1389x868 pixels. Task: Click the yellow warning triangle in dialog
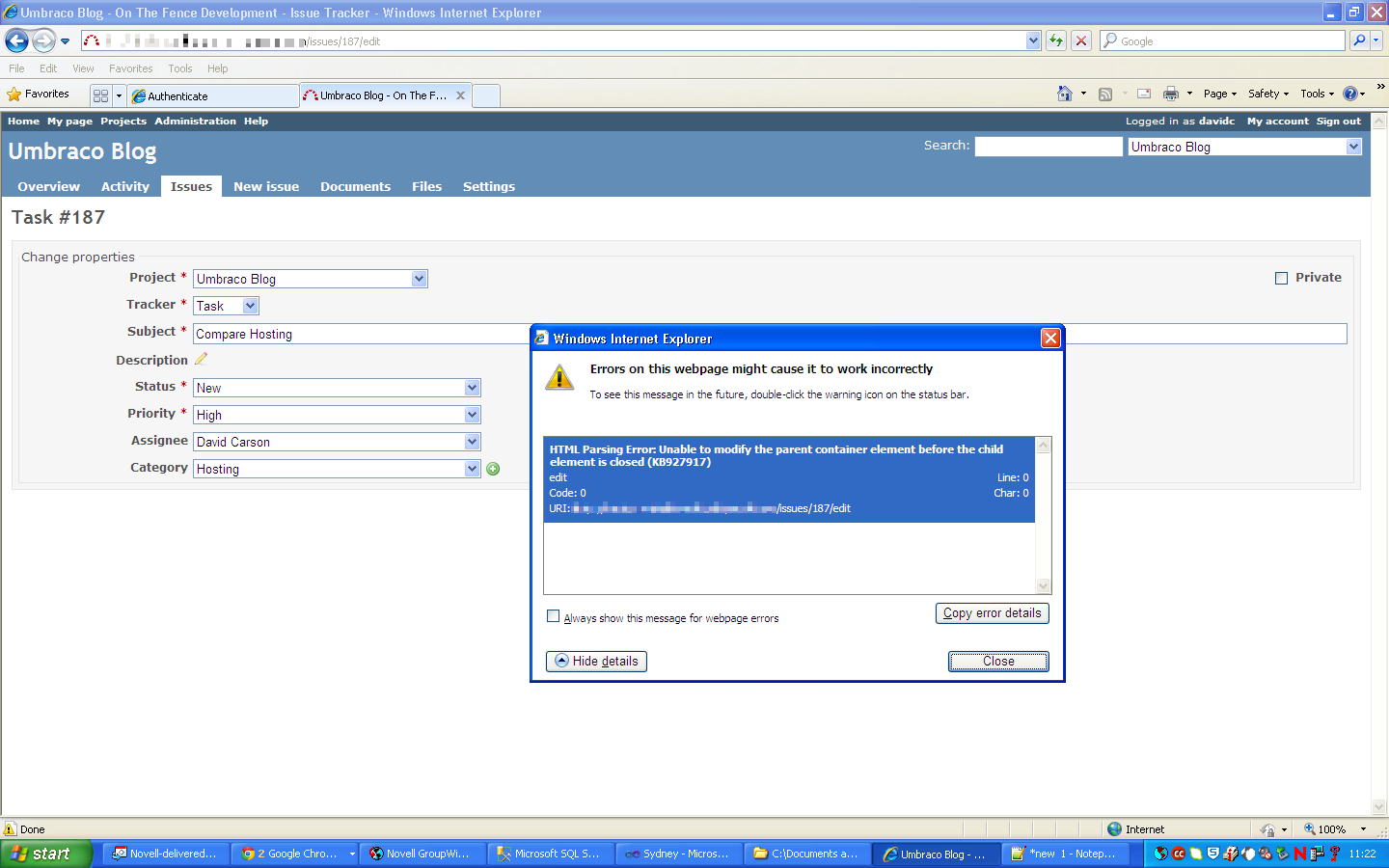coord(559,377)
